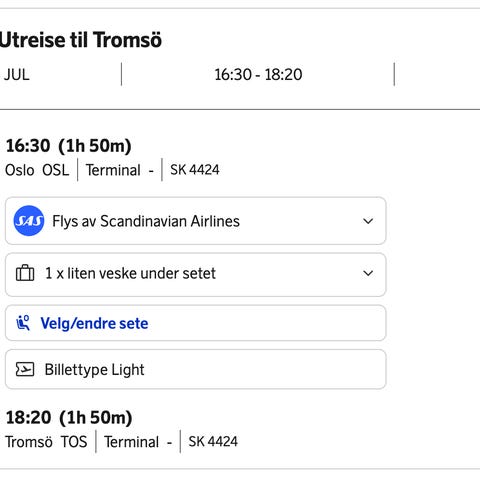Open Velg/endre sete link
480x480 pixels.
pos(94,323)
